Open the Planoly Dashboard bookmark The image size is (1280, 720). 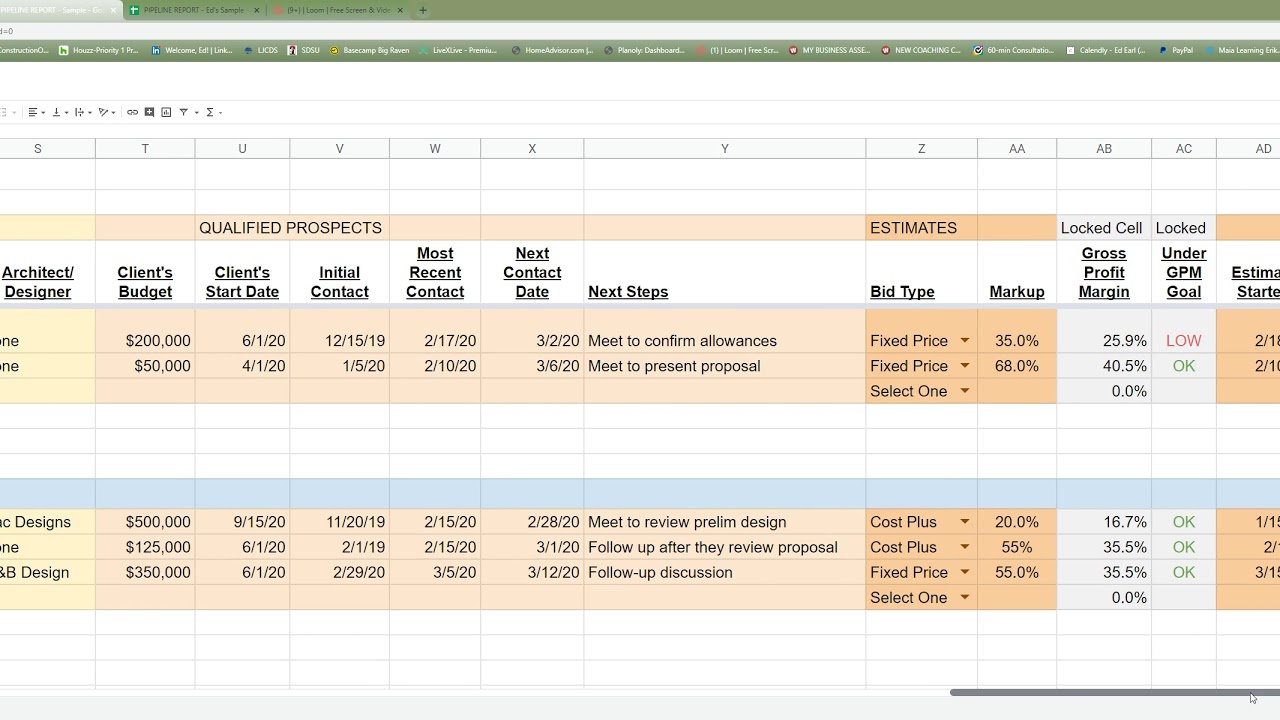tap(645, 50)
